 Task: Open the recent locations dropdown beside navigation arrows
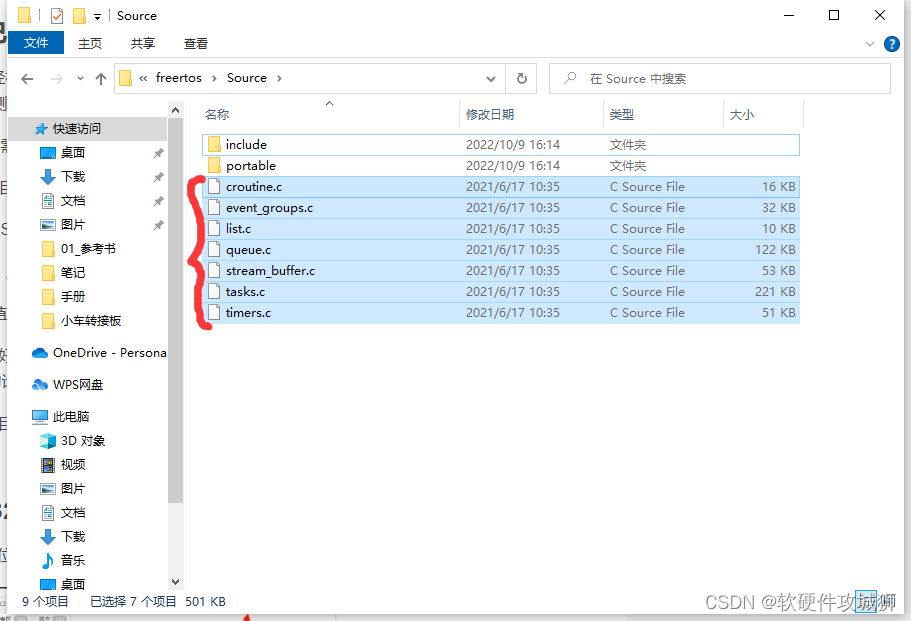click(79, 78)
